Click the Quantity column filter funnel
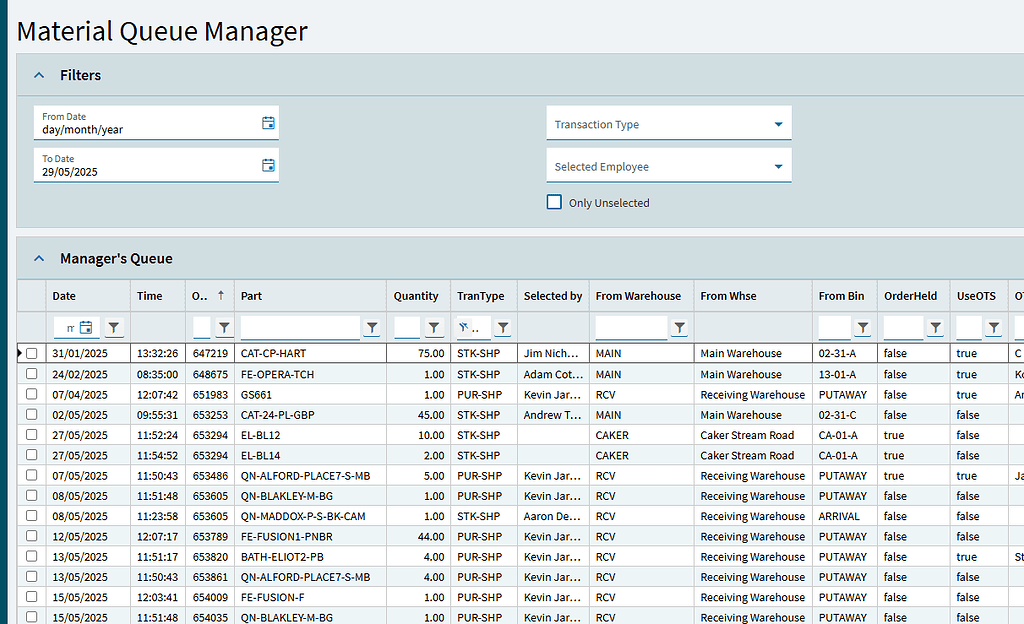1024x624 pixels. click(434, 327)
